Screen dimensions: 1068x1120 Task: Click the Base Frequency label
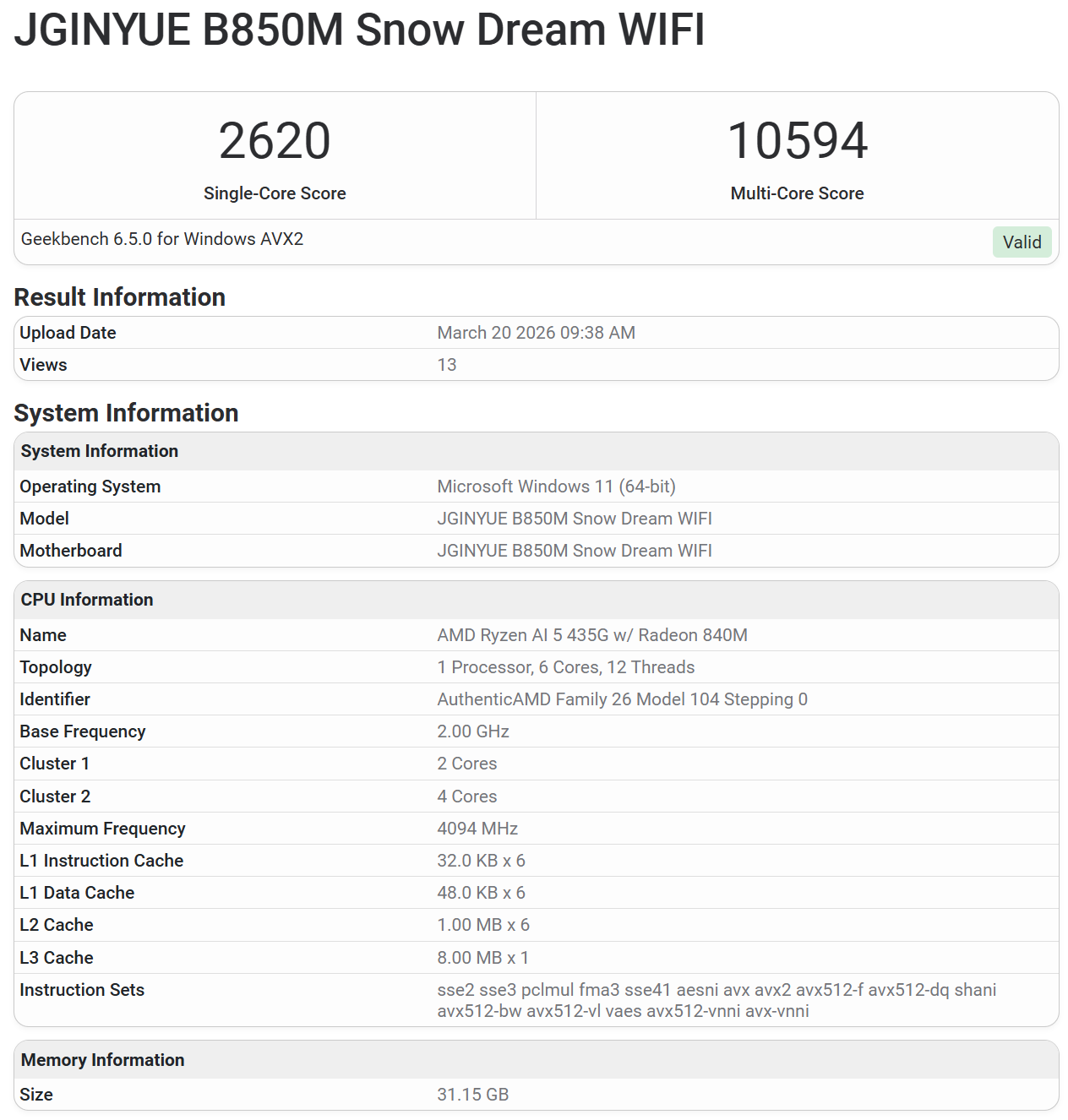click(x=83, y=731)
